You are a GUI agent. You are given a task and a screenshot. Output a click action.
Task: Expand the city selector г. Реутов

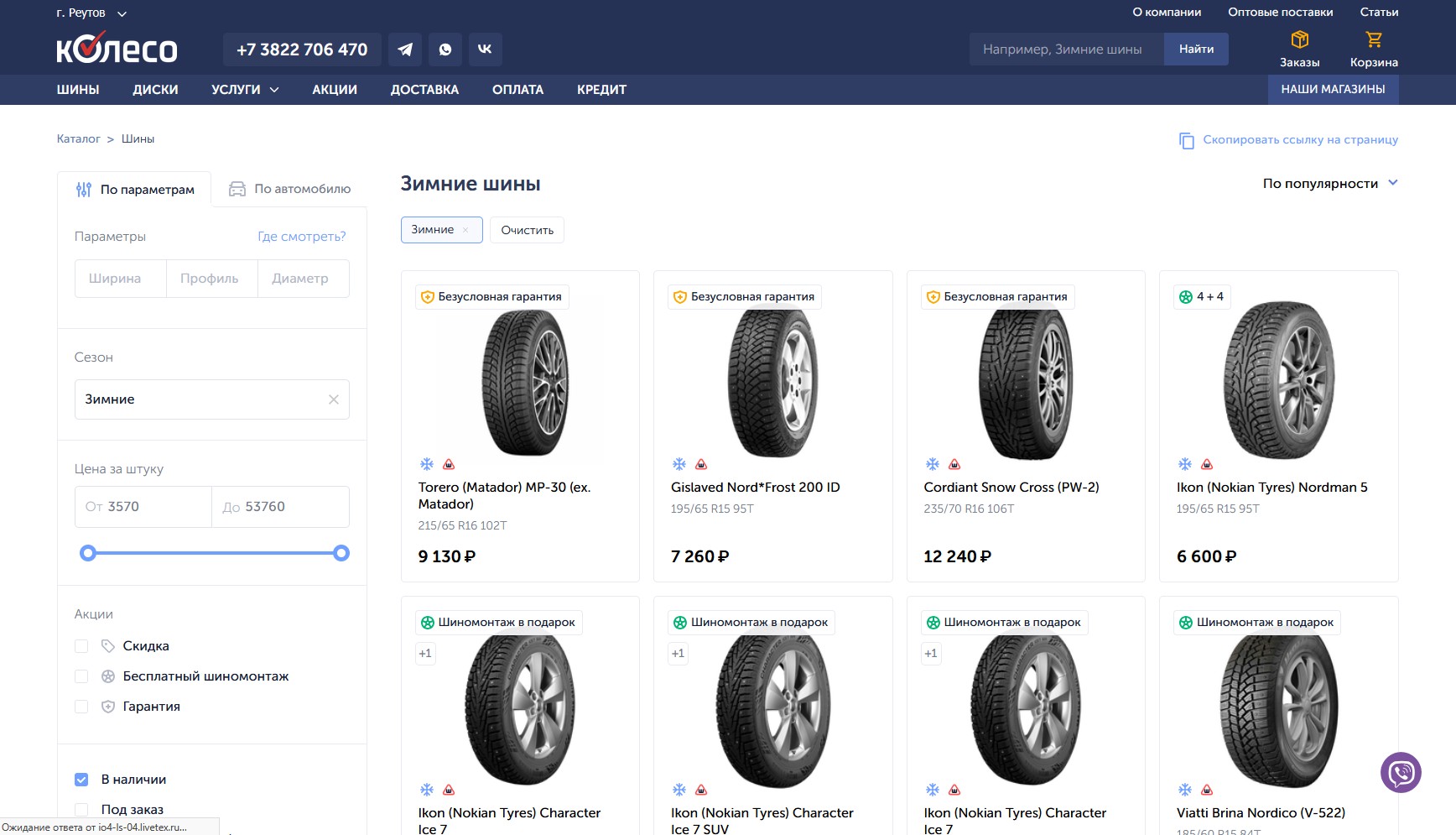pyautogui.click(x=91, y=13)
